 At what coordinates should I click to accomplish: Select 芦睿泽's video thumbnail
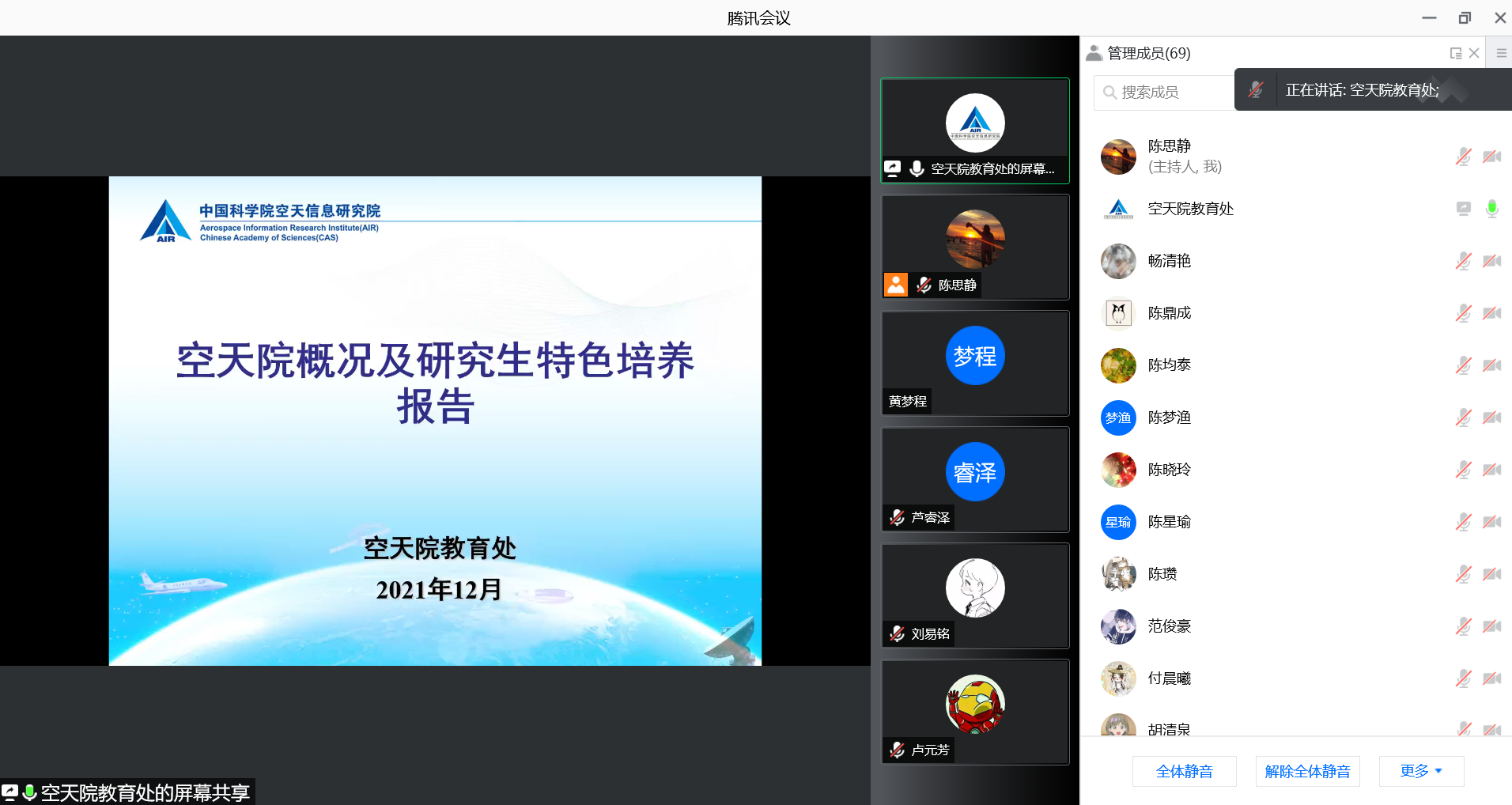[975, 479]
